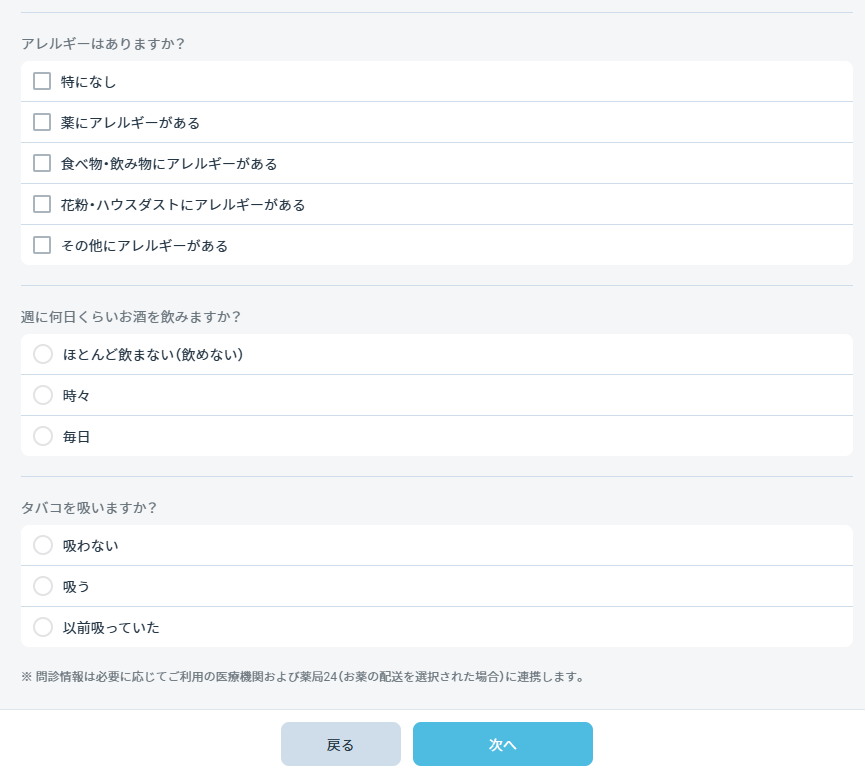Click the 吸わない label text
Image resolution: width=865 pixels, height=774 pixels.
(90, 546)
